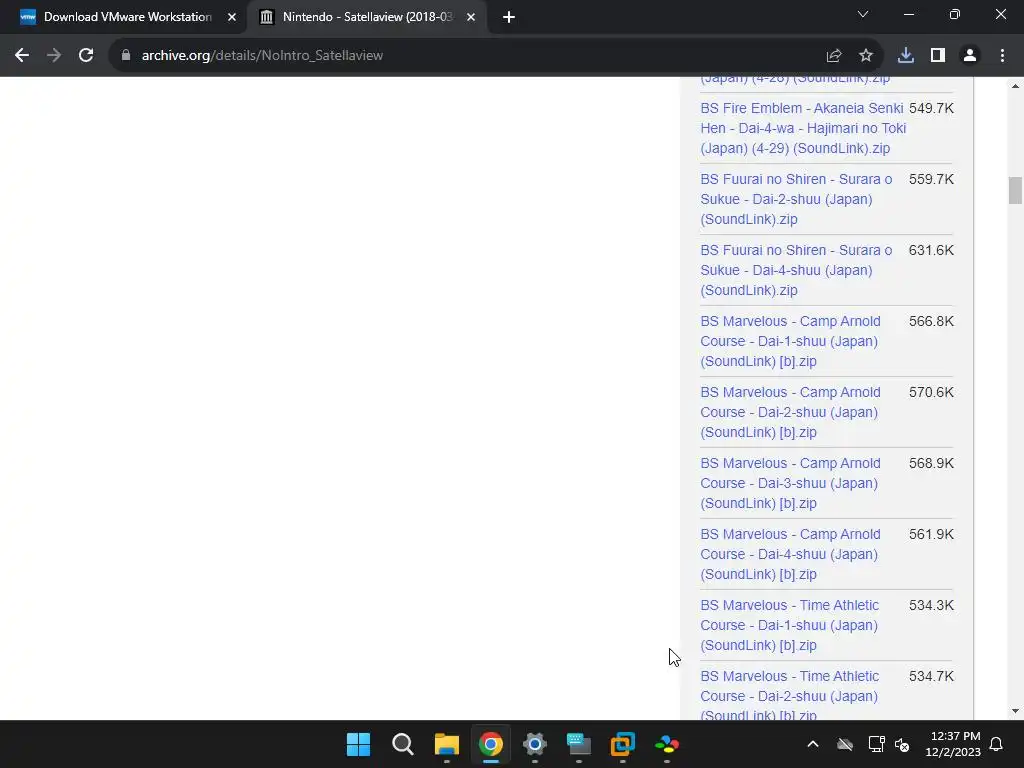Open the Chrome downloads icon

click(x=906, y=56)
